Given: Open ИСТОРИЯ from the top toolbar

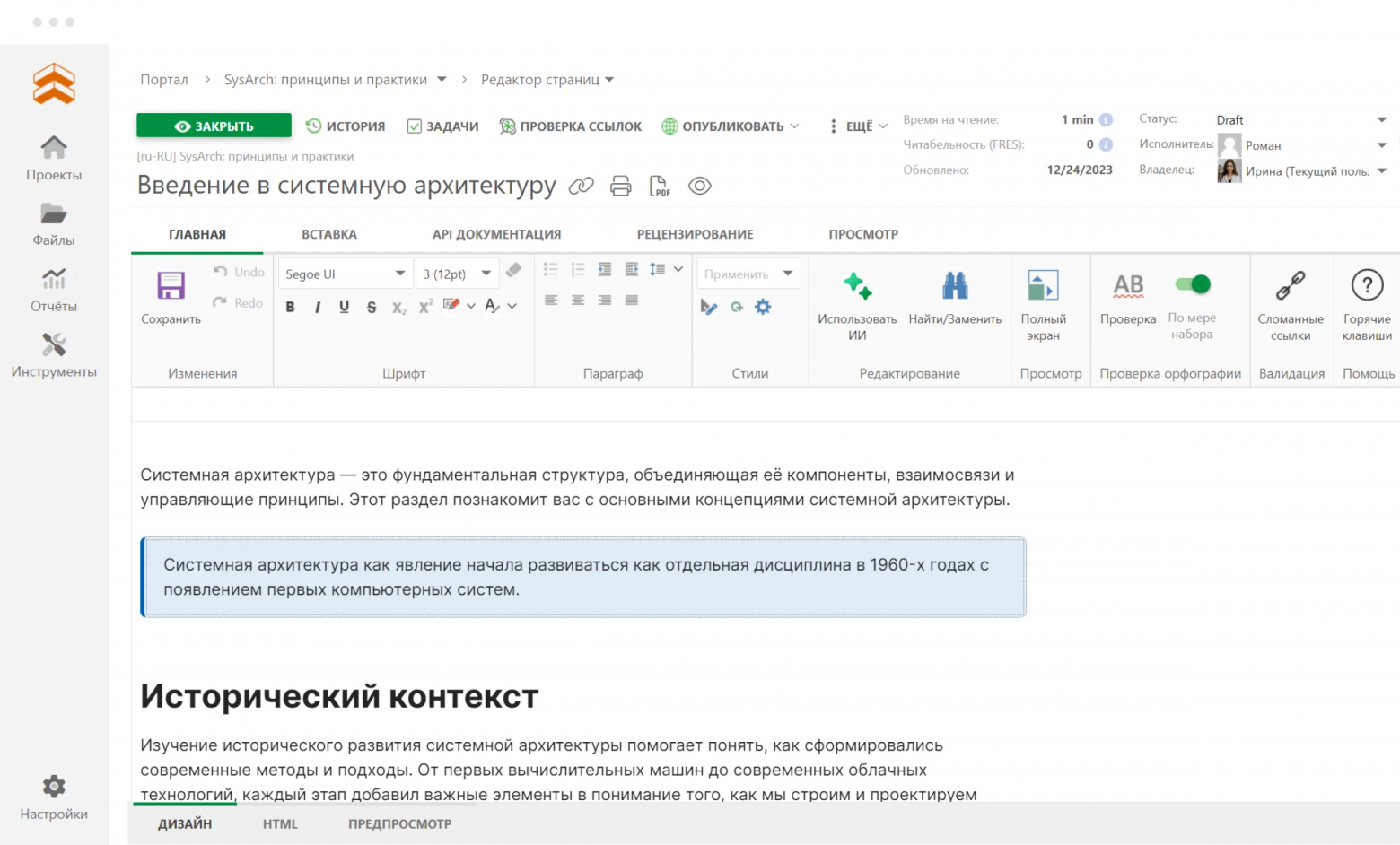Looking at the screenshot, I should click(346, 126).
